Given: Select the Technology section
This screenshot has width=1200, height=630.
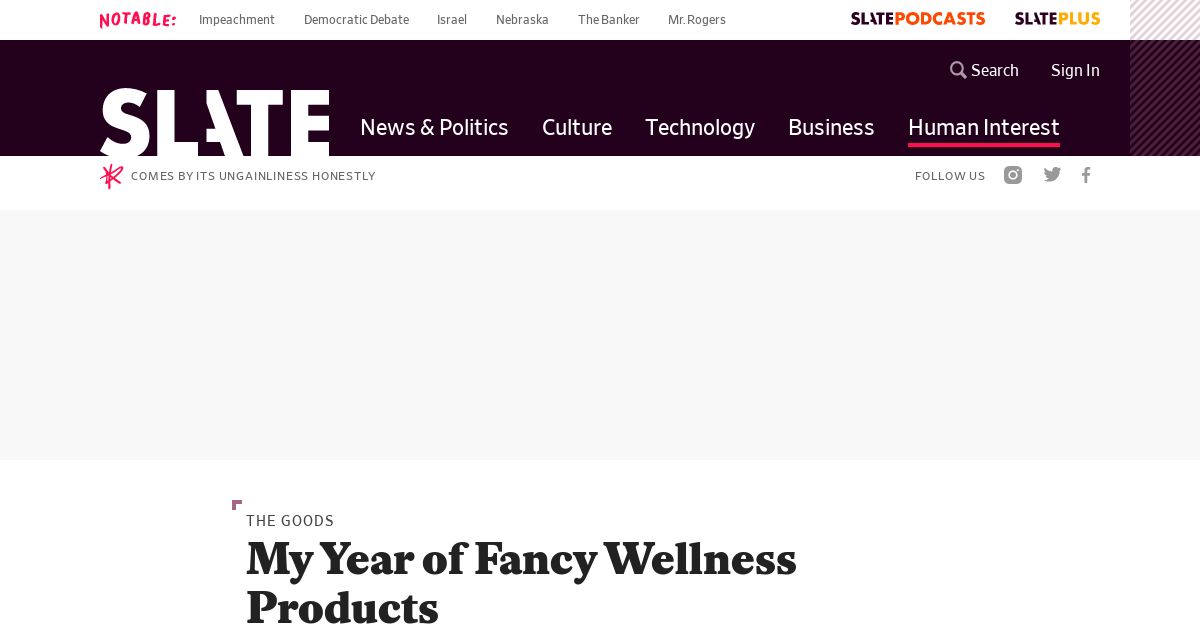Looking at the screenshot, I should pyautogui.click(x=700, y=127).
